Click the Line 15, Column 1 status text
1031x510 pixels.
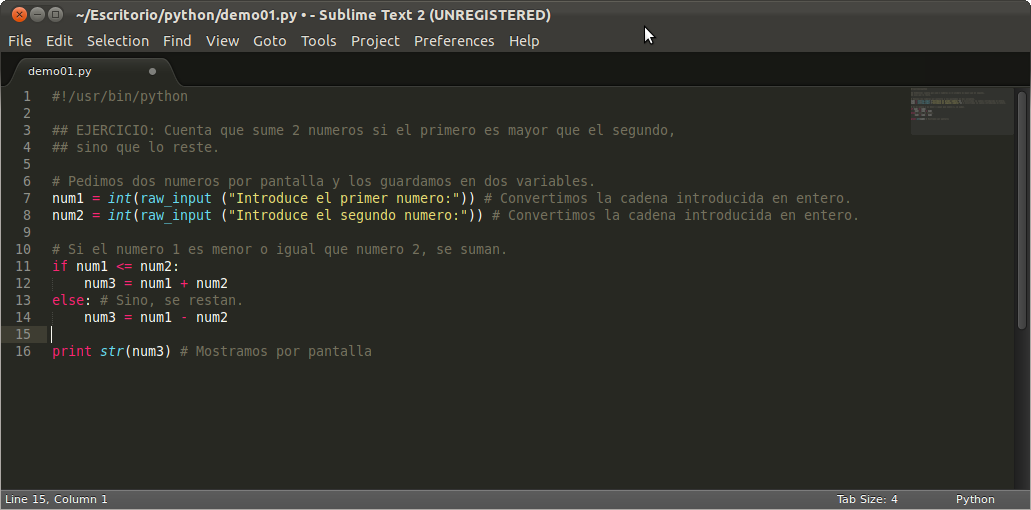pyautogui.click(x=56, y=499)
